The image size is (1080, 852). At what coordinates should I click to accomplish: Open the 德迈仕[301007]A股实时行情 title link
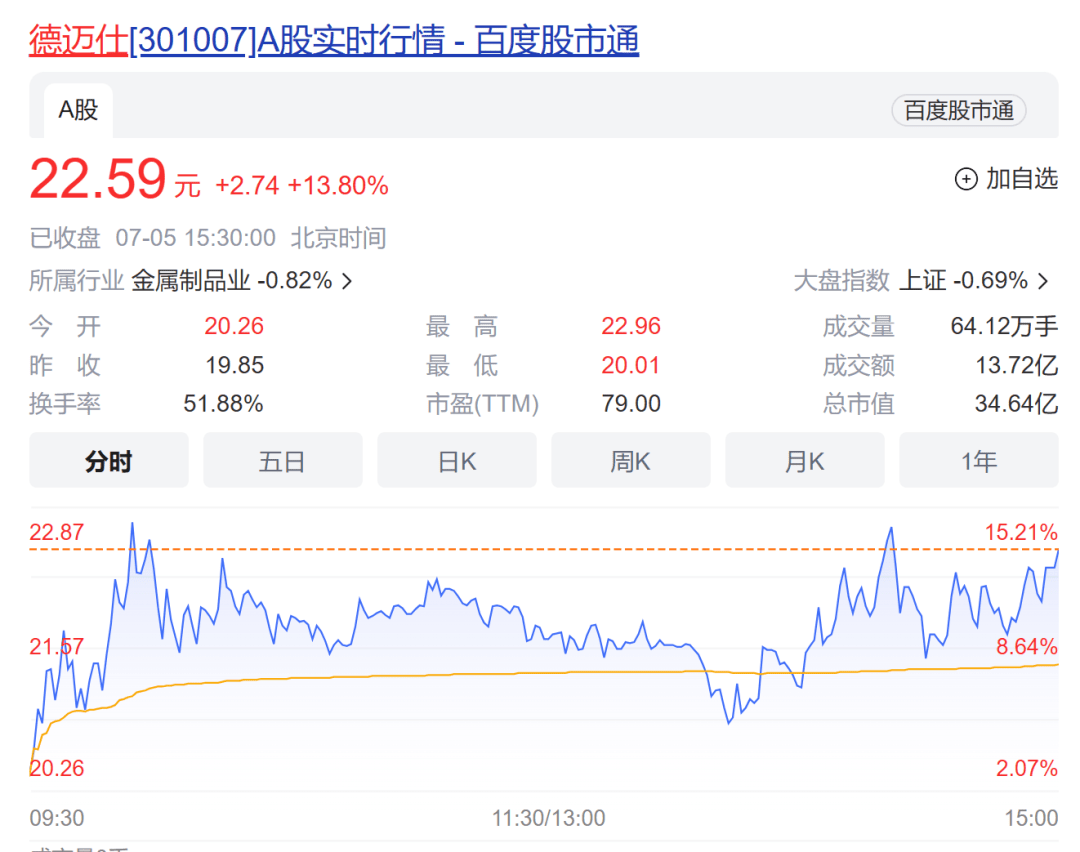pyautogui.click(x=334, y=40)
